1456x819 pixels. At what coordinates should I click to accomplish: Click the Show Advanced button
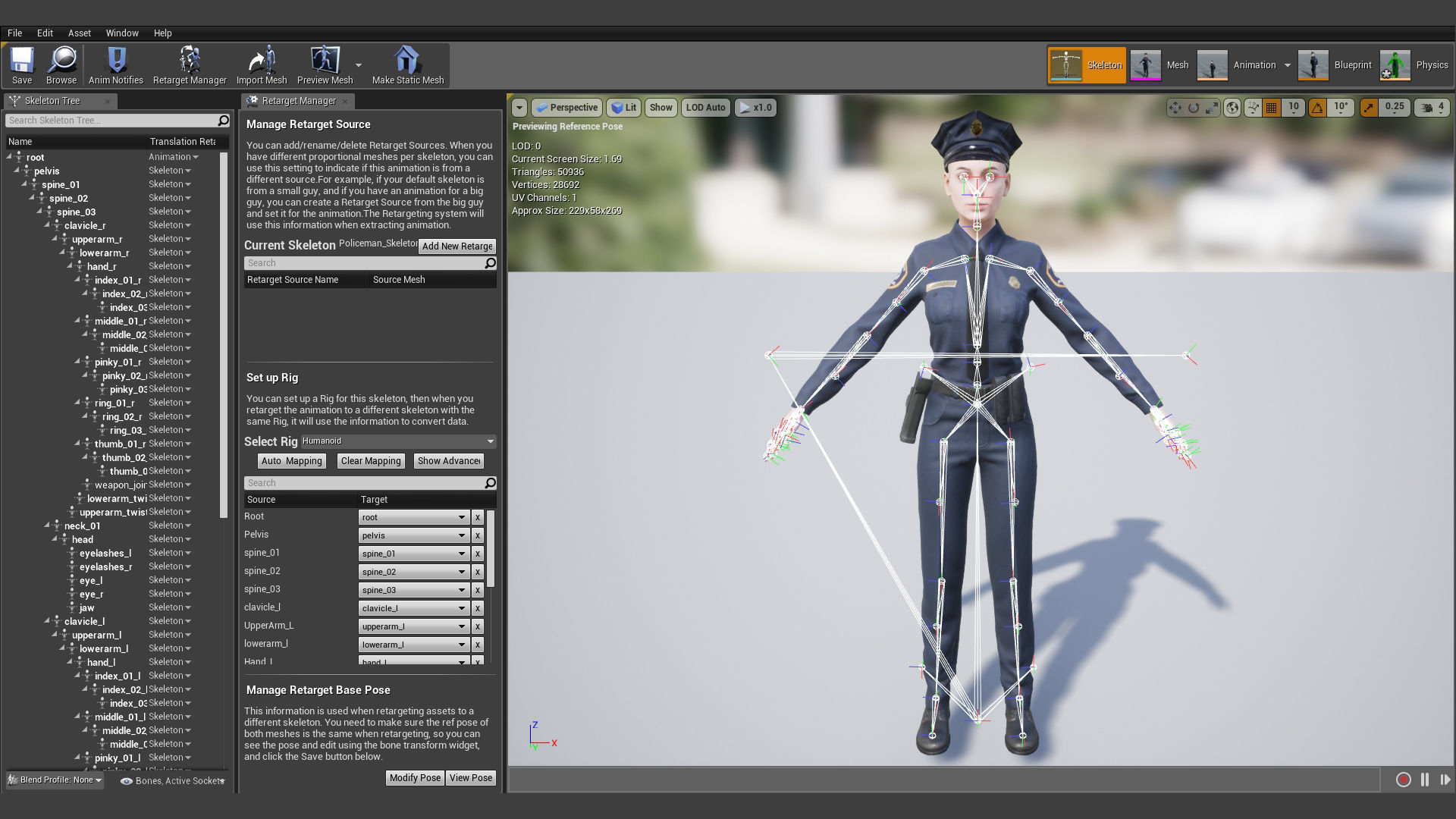(449, 461)
